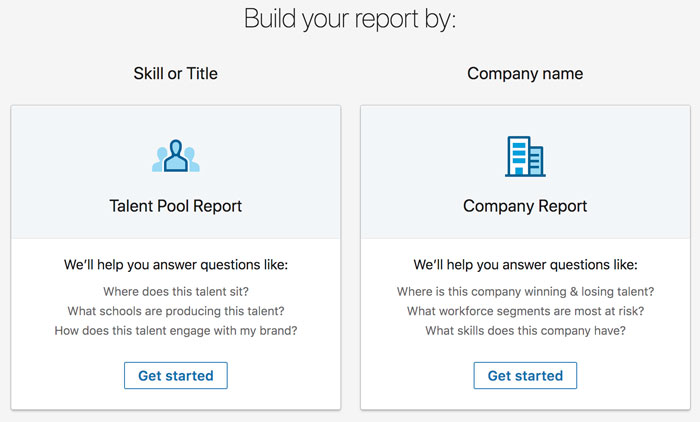
Task: Select the Company Report title
Action: point(525,207)
